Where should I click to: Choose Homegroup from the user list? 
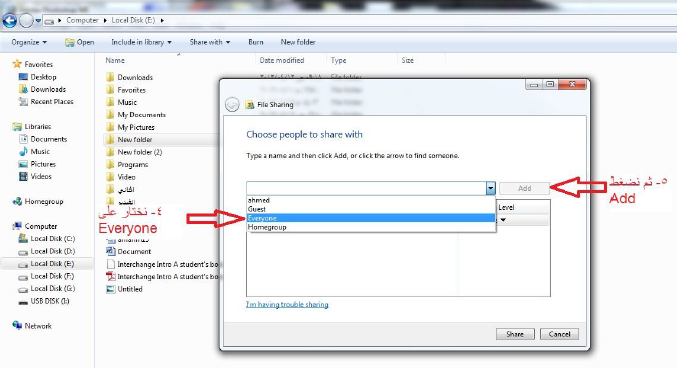coord(371,227)
